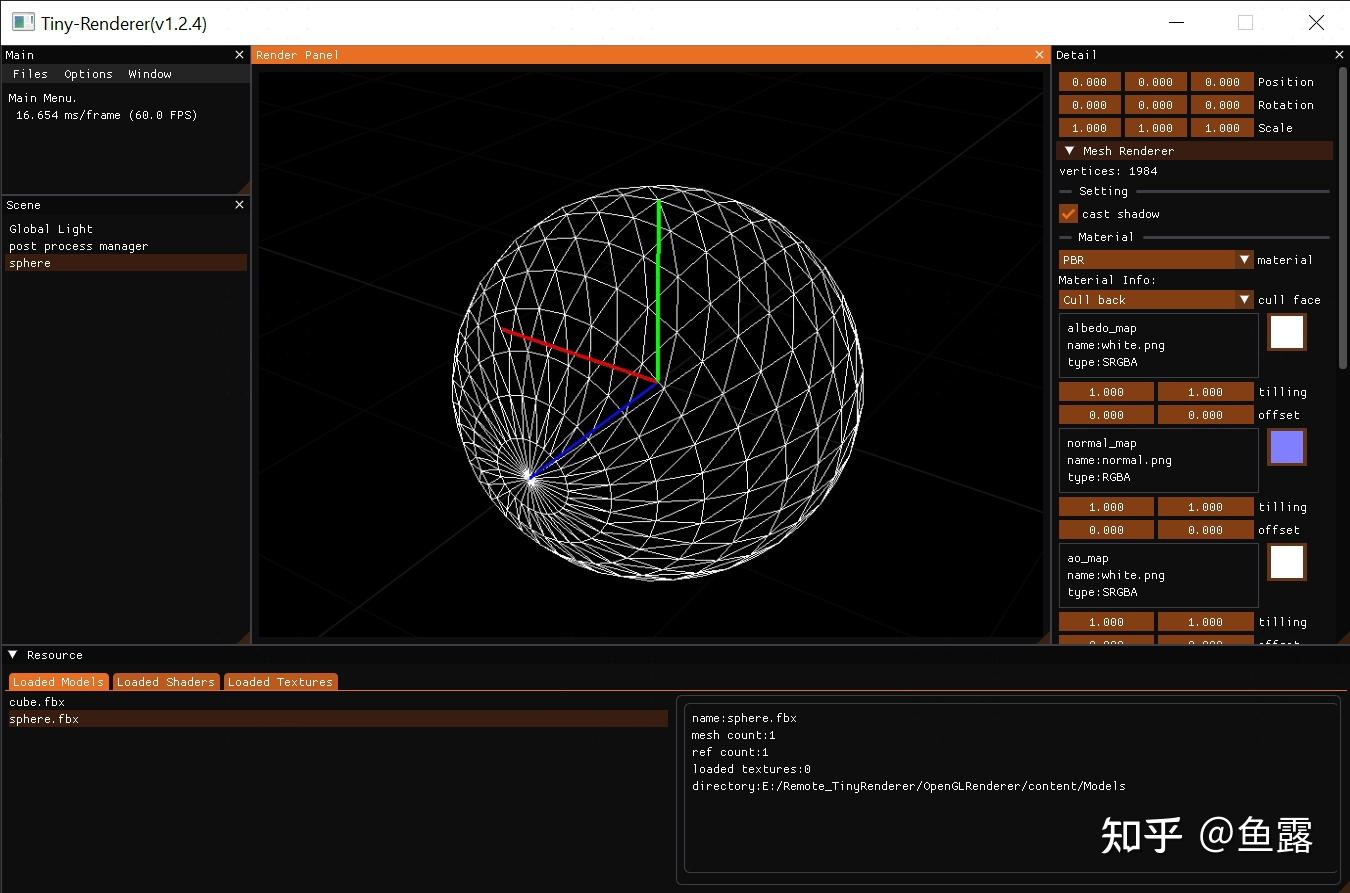
Task: Close the Detail panel with its X icon
Action: (x=1339, y=55)
